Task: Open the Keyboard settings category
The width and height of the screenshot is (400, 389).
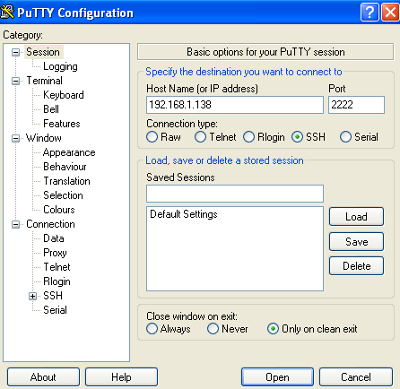Action: [x=63, y=95]
